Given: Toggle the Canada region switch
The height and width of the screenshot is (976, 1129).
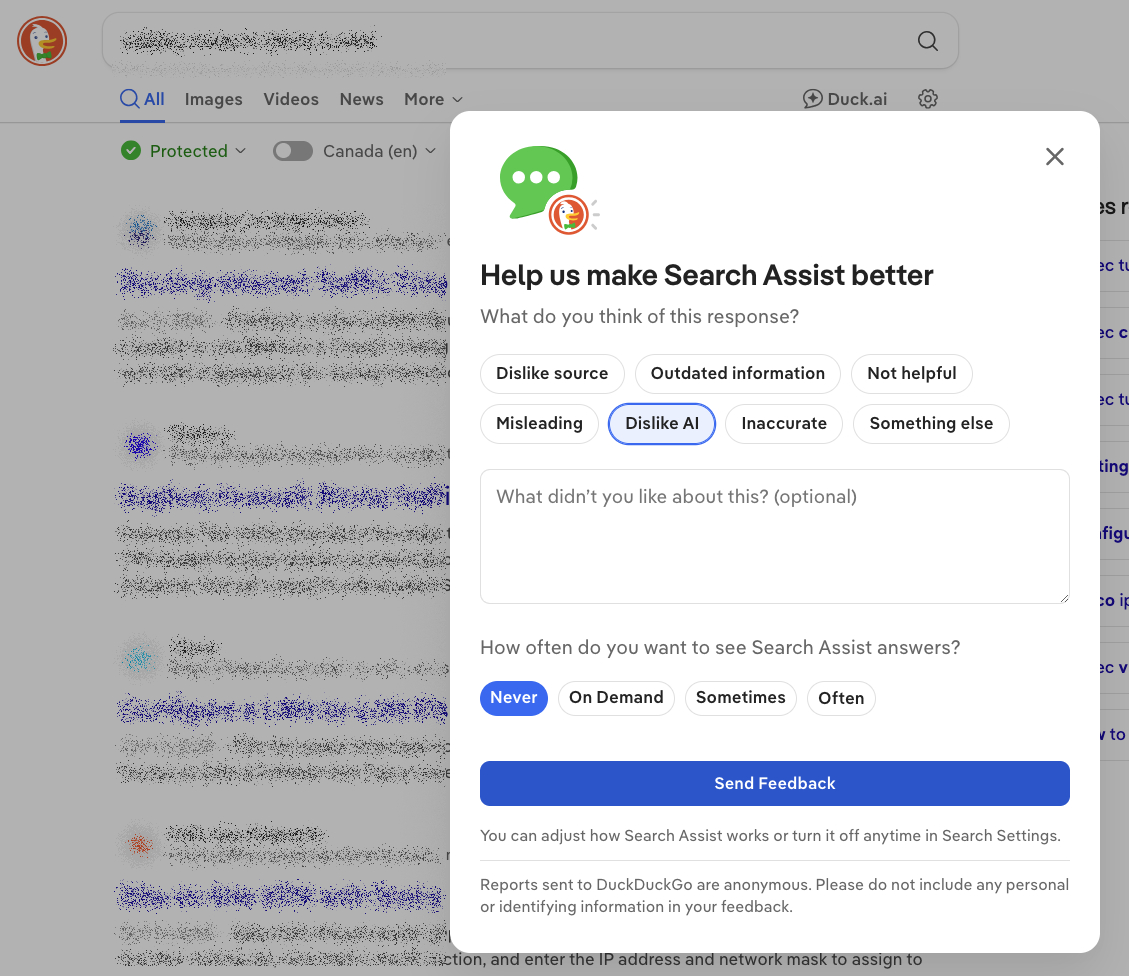Looking at the screenshot, I should point(293,151).
